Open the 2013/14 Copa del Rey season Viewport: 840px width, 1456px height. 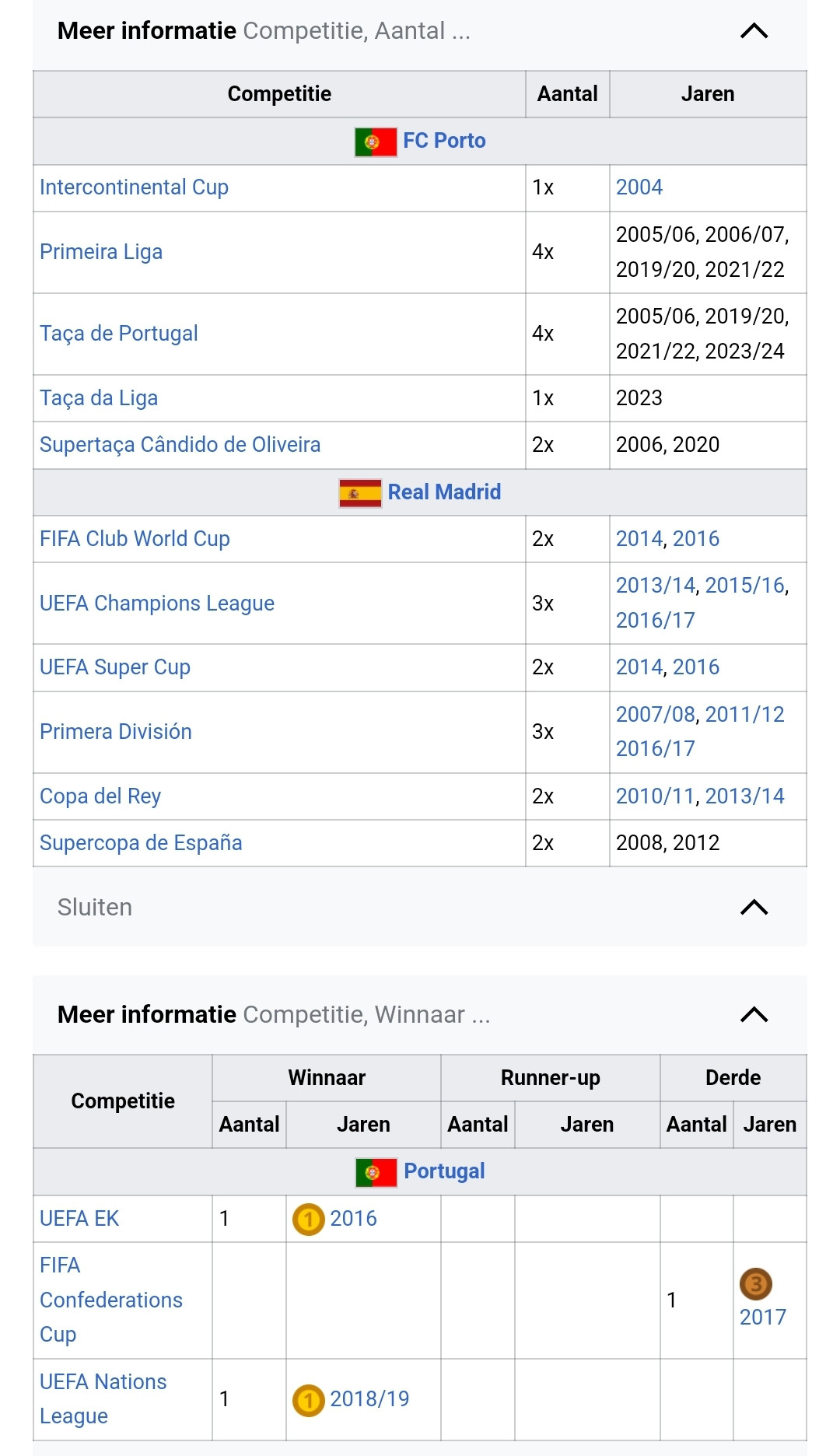[x=744, y=796]
